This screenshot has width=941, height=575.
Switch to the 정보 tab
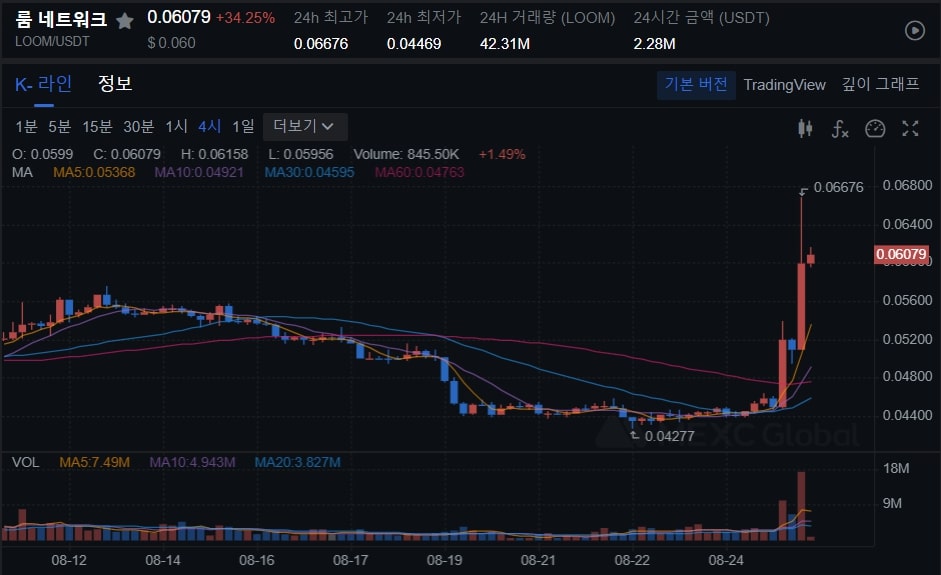115,83
